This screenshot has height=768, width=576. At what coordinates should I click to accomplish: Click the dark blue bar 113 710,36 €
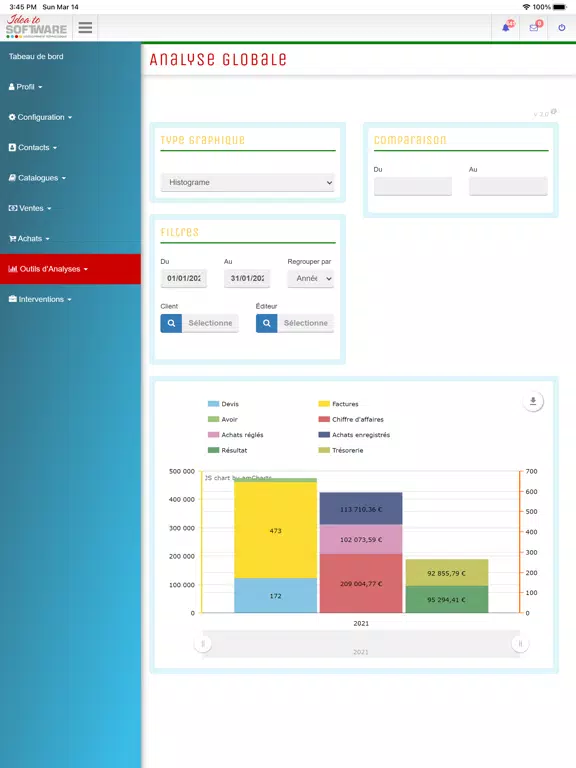361,509
